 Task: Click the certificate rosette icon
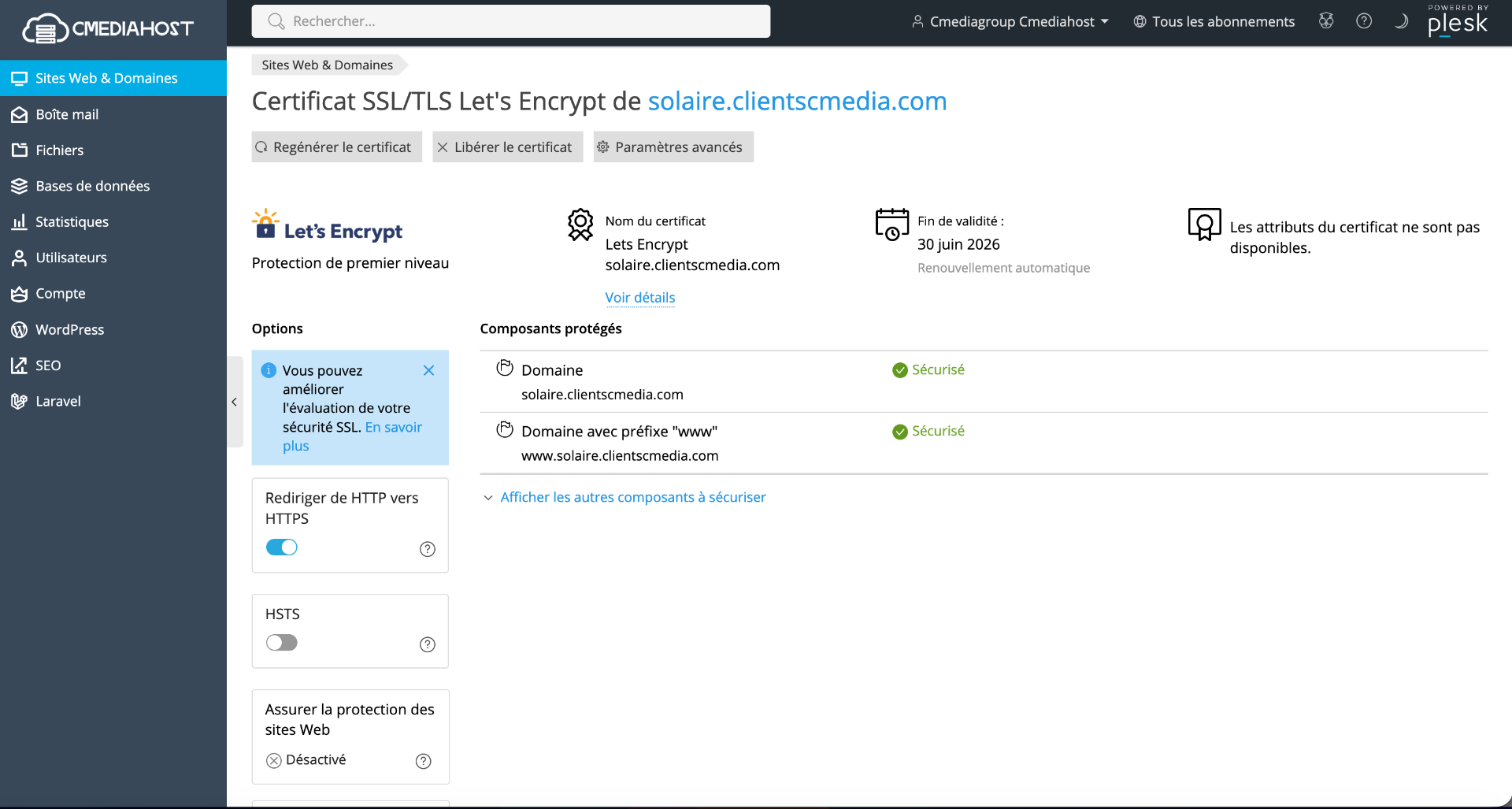click(580, 225)
